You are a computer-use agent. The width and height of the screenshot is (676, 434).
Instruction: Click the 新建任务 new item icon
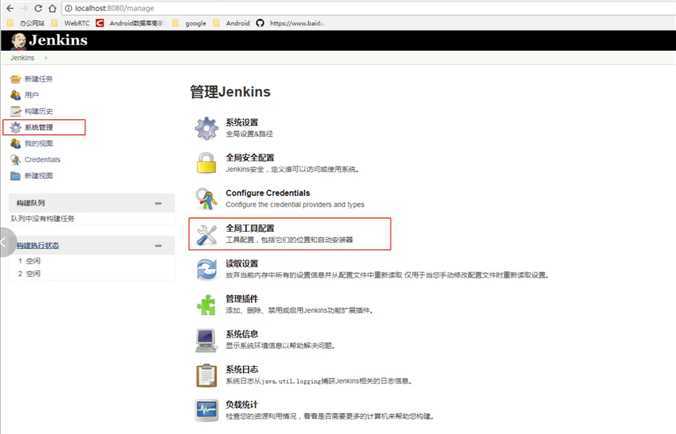click(16, 79)
